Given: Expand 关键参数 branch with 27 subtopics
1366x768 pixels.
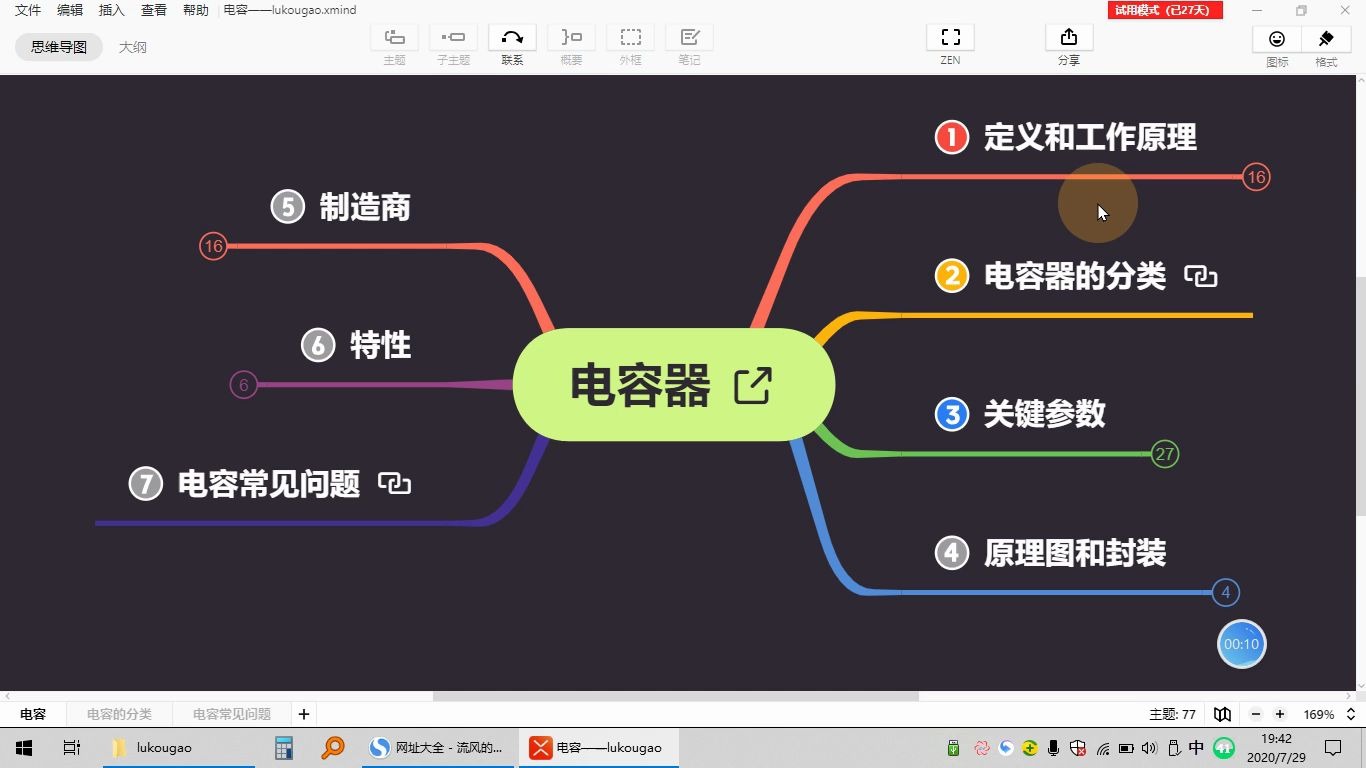Looking at the screenshot, I should [1165, 454].
